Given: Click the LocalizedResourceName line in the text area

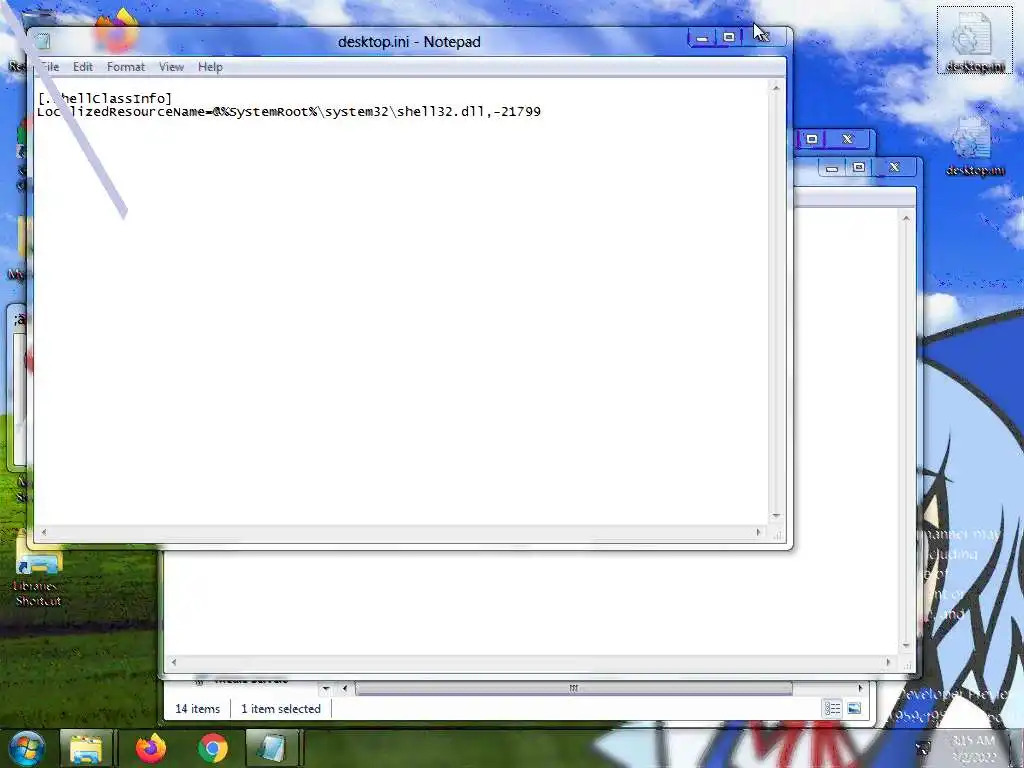Looking at the screenshot, I should click(289, 112).
